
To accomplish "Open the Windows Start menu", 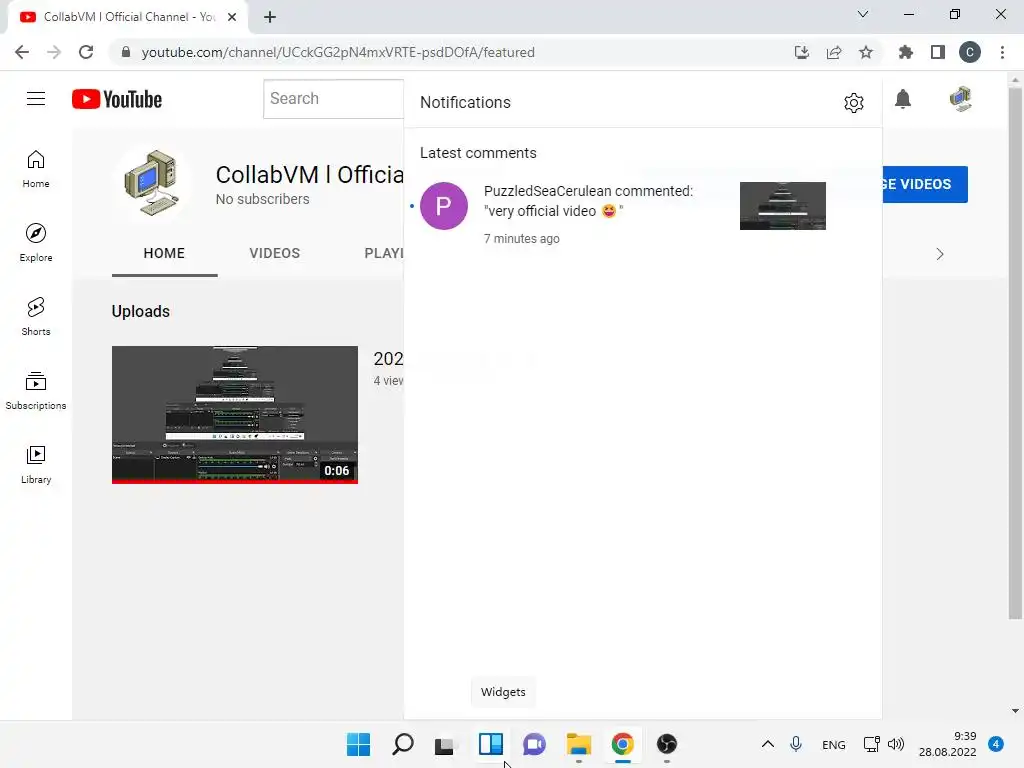I will click(359, 744).
